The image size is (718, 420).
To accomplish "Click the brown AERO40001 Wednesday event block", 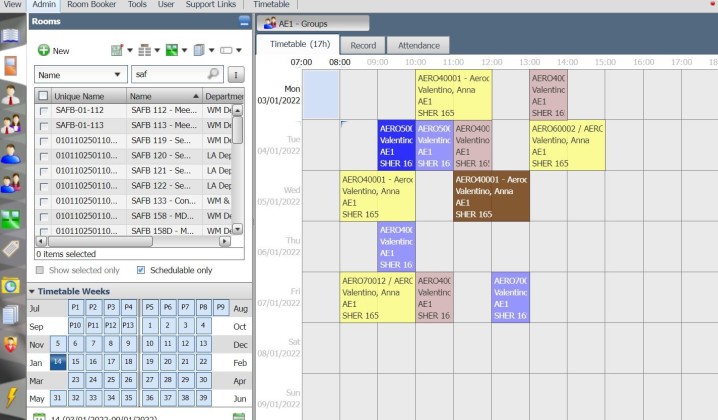I will pos(491,196).
